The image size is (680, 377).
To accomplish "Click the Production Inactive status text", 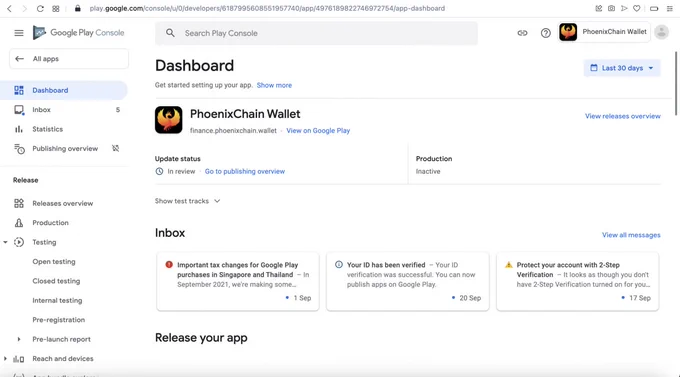I will coord(428,171).
